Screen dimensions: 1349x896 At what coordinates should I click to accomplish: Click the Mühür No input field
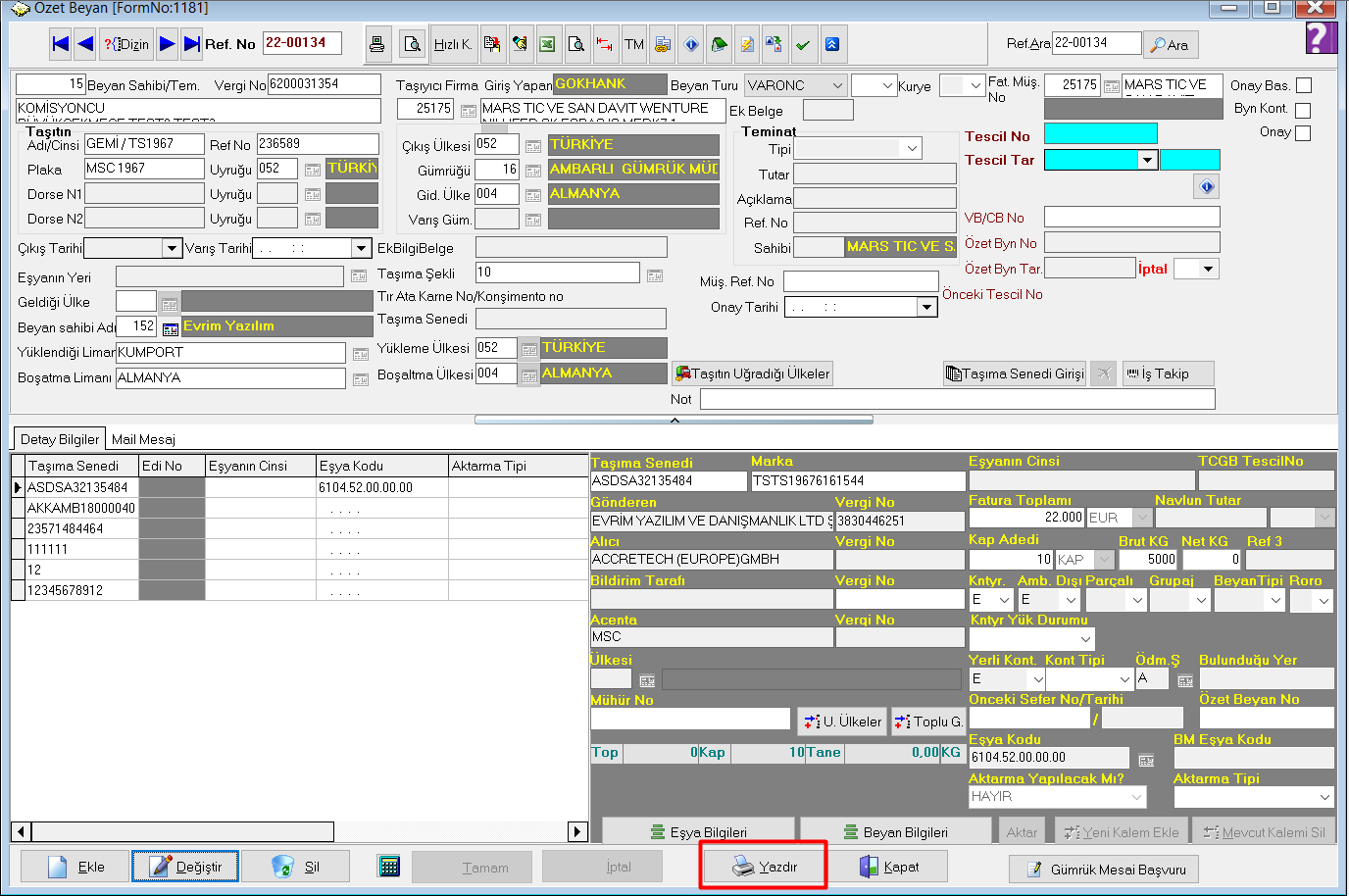(690, 720)
